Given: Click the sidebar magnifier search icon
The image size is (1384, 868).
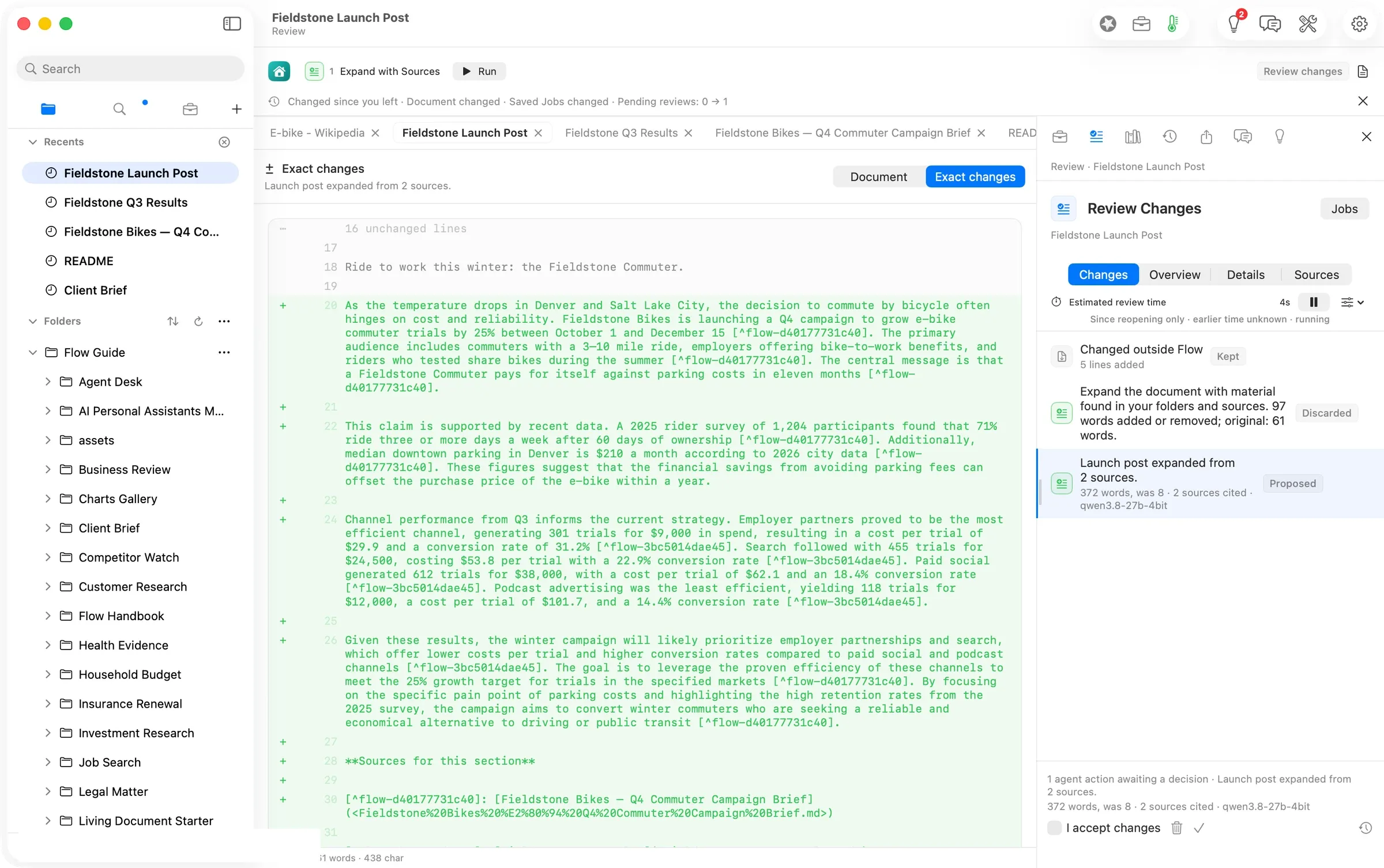Looking at the screenshot, I should 119,109.
